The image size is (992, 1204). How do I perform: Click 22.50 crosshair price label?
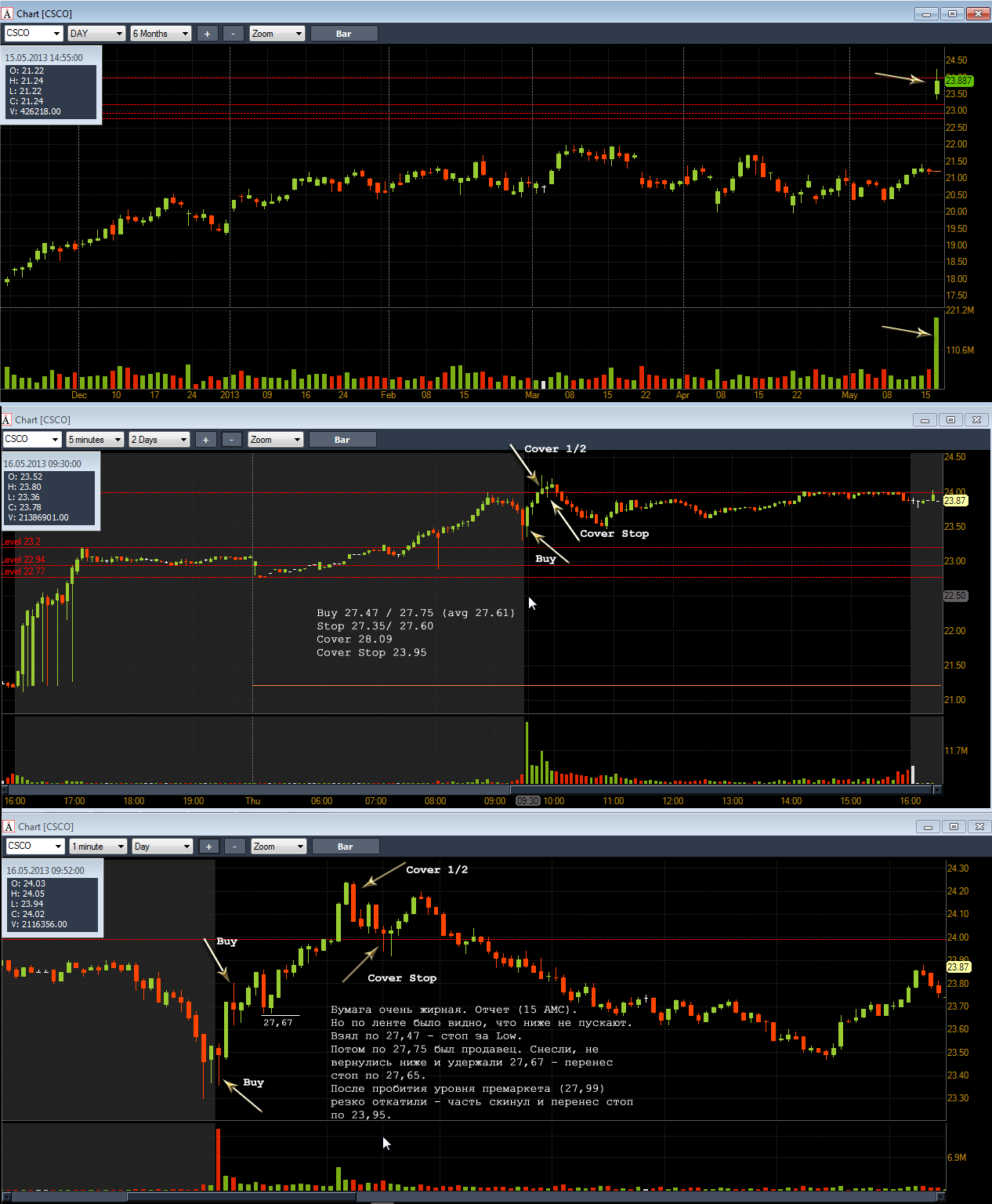(x=955, y=596)
